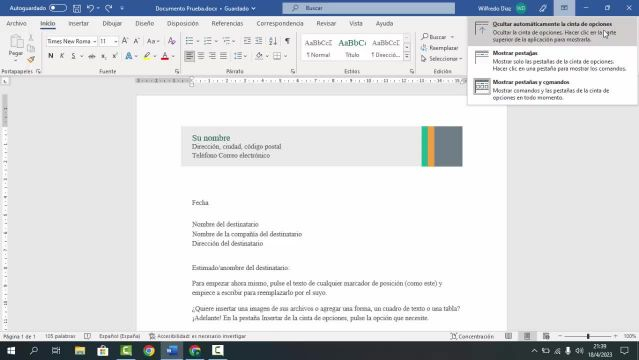Switch to the Referencias tab
This screenshot has height=360, width=639.
pyautogui.click(x=227, y=24)
